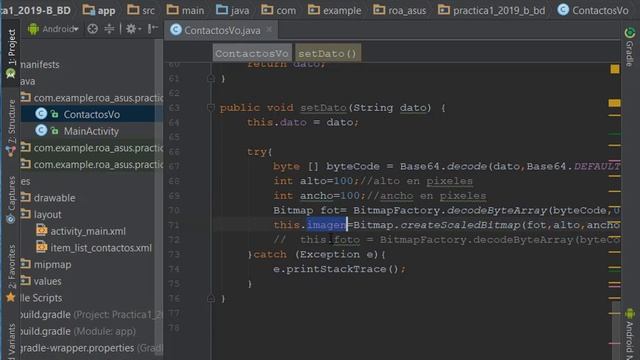640x360 pixels.
Task: Open build.gradle (Project) file
Action: tap(91, 315)
